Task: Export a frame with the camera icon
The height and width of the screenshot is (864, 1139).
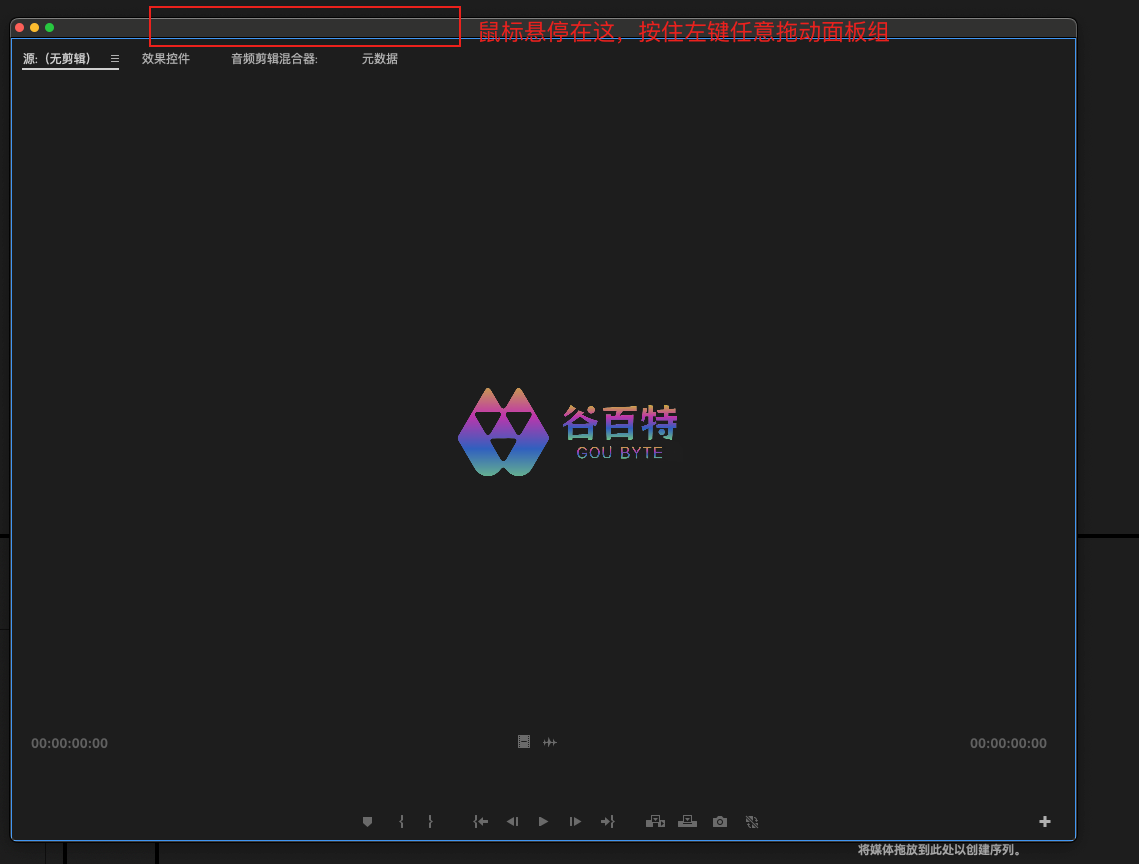Action: click(720, 822)
